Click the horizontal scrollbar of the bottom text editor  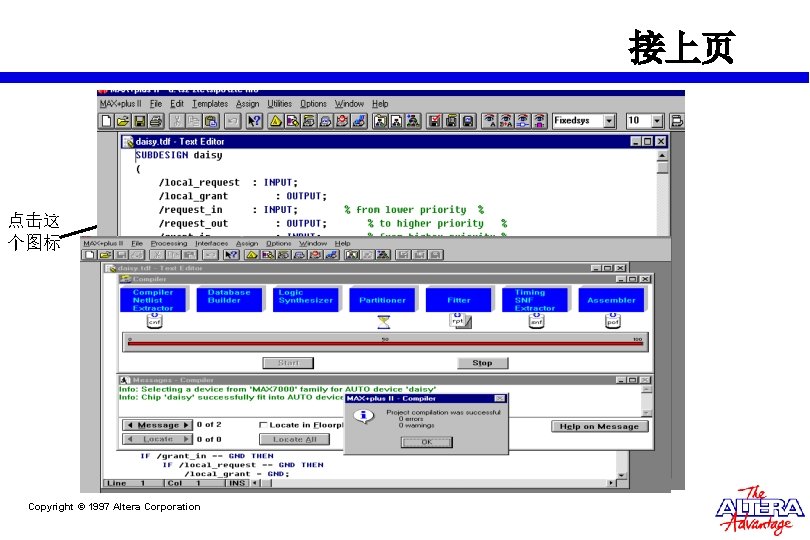point(435,483)
